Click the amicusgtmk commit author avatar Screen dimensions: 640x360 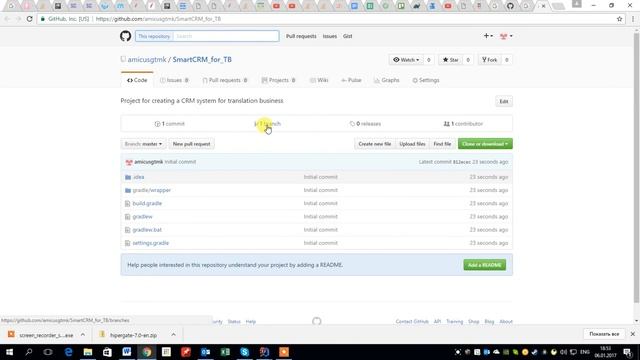pyautogui.click(x=129, y=162)
